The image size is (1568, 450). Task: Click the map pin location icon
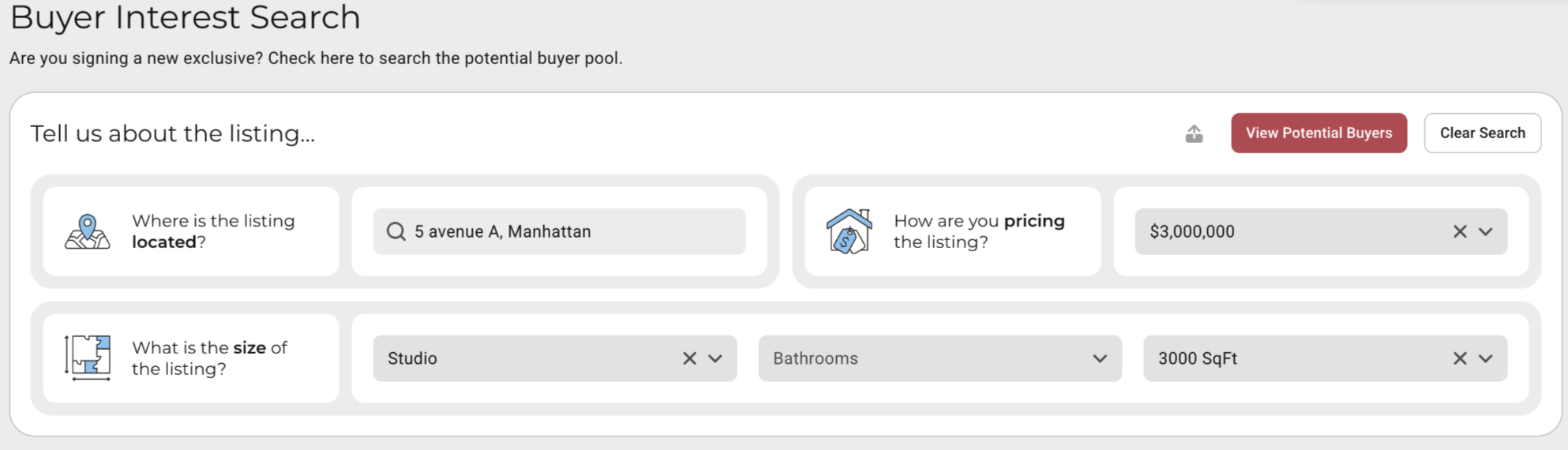point(88,231)
